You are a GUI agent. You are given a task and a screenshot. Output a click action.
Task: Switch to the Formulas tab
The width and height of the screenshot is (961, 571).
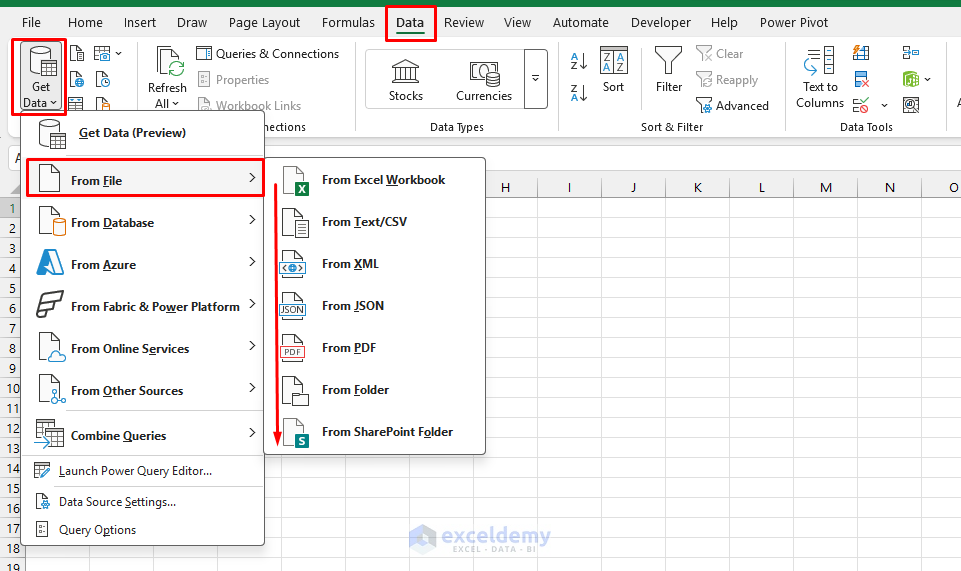tap(348, 23)
